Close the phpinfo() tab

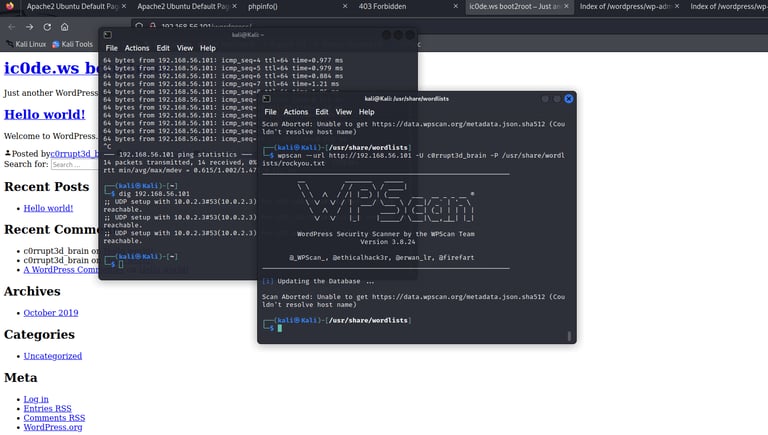(x=345, y=6)
